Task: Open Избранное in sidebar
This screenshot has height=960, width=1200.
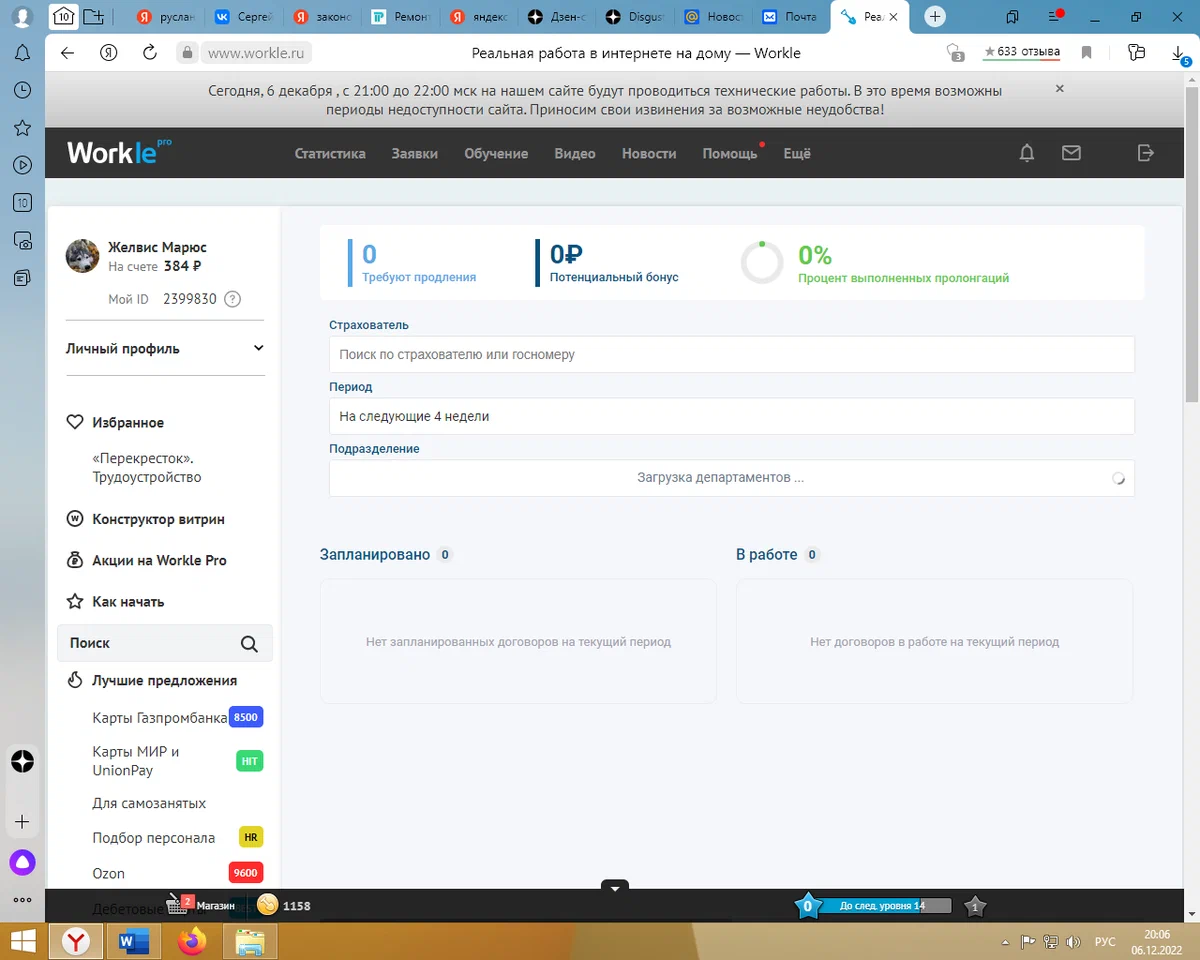Action: (x=128, y=423)
